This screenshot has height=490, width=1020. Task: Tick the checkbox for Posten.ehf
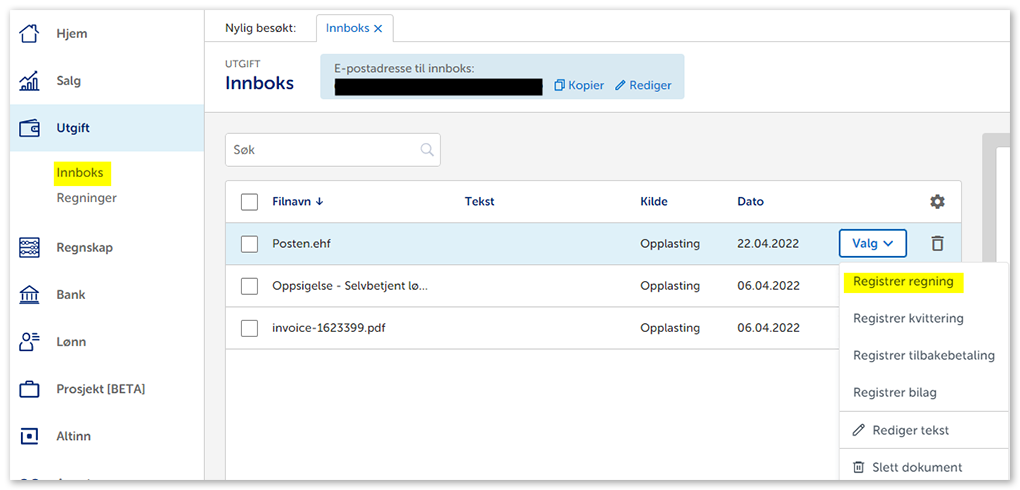click(250, 244)
